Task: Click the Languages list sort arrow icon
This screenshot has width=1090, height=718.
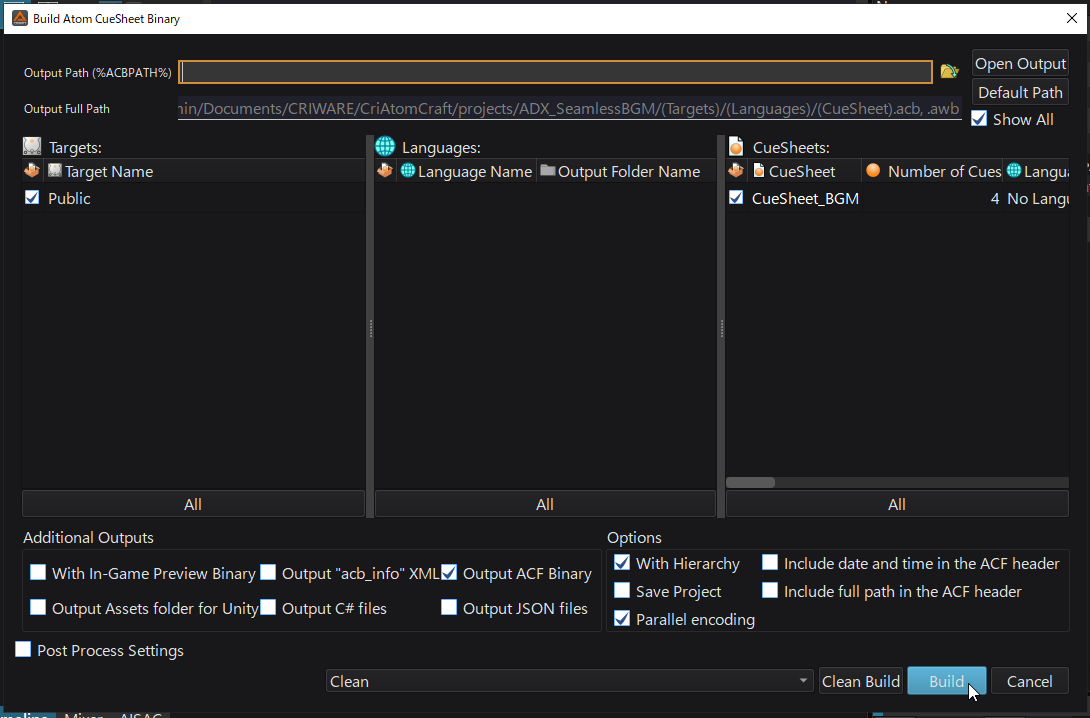Action: pyautogui.click(x=385, y=172)
